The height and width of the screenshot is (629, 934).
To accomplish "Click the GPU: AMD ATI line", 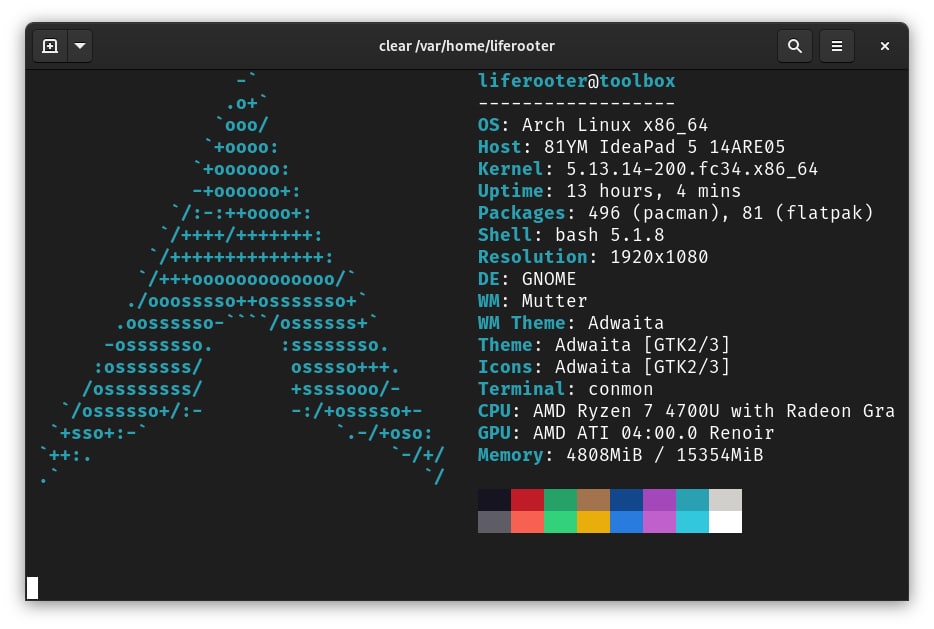I will (626, 434).
